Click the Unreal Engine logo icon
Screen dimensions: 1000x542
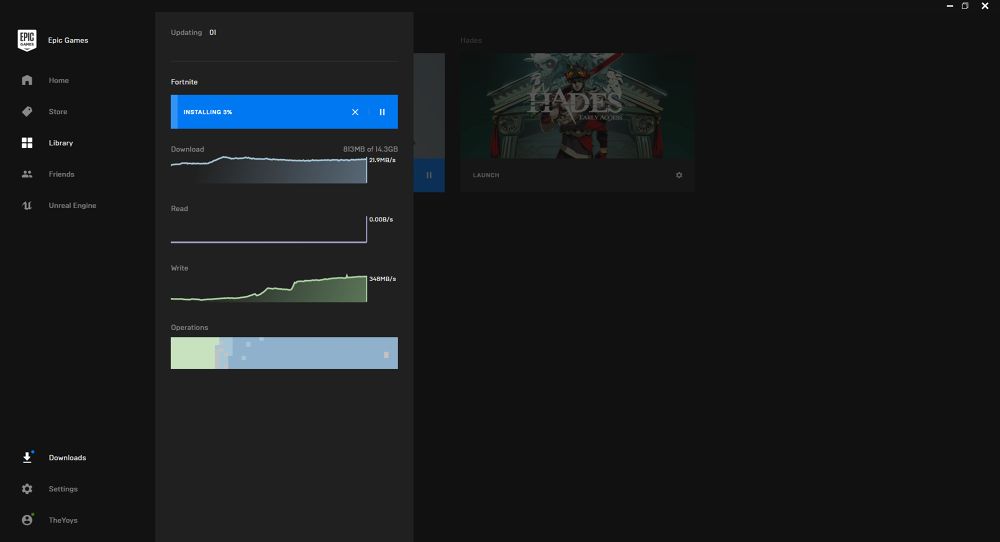pos(27,206)
